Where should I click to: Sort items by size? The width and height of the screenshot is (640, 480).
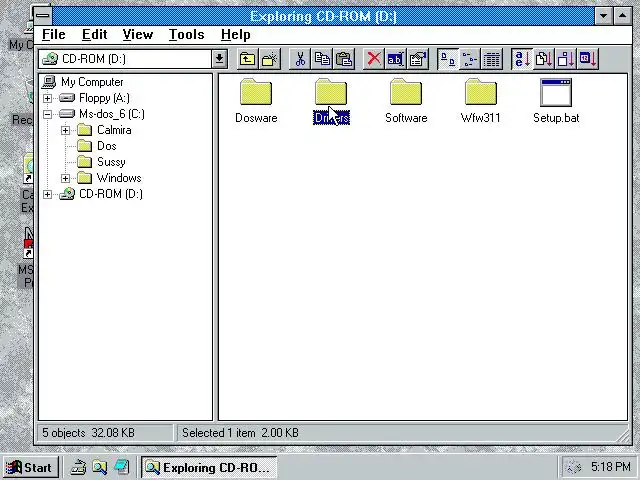pos(566,59)
